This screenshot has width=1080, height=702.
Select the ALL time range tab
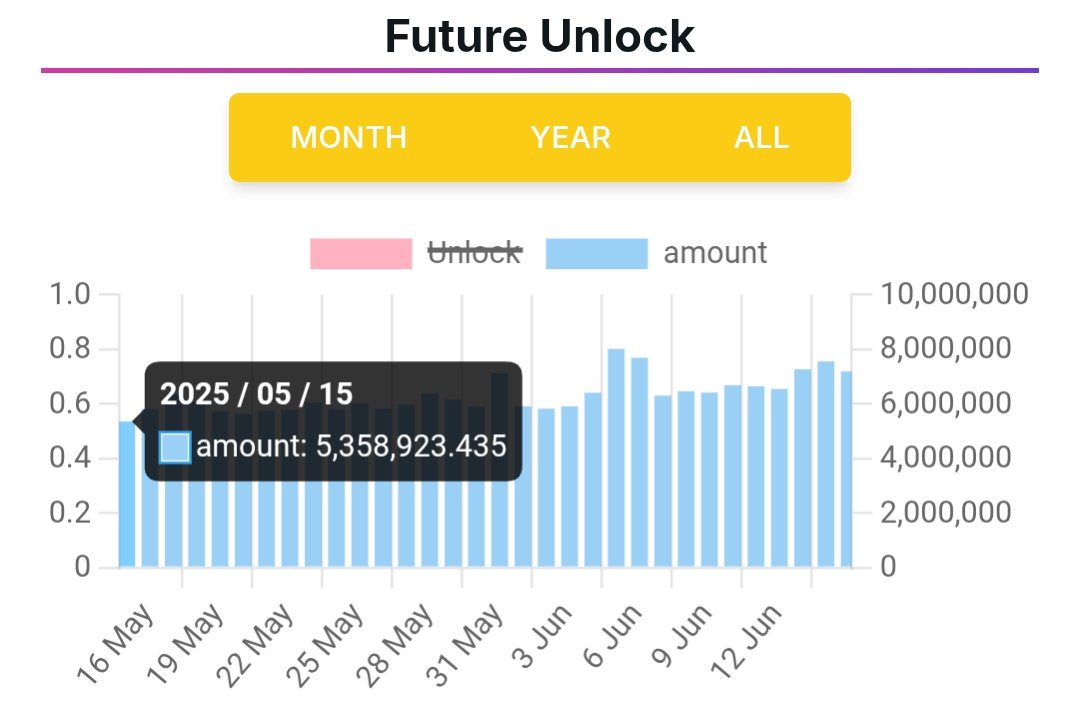pos(761,137)
